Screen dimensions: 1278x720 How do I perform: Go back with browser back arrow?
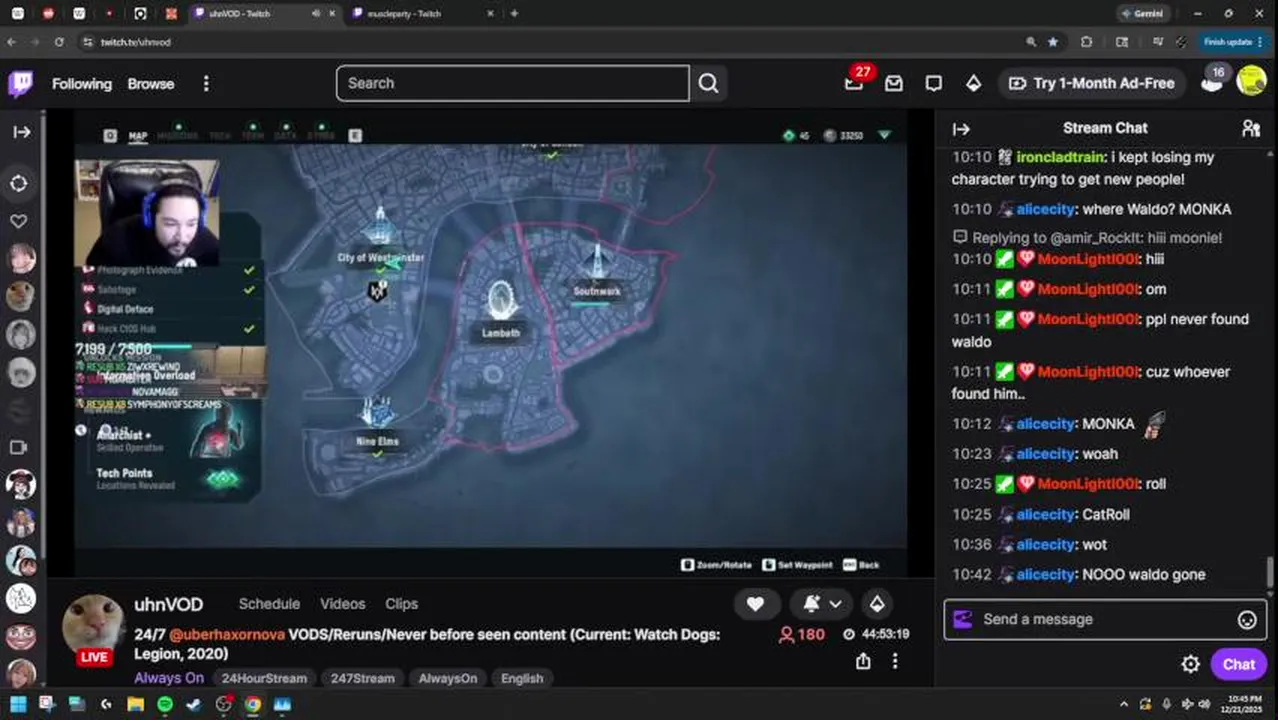(x=12, y=42)
